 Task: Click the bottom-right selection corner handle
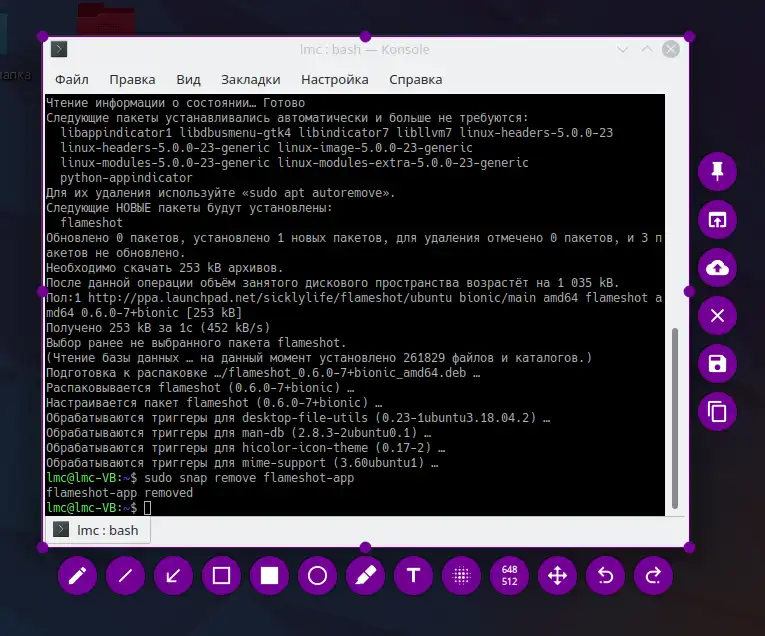689,547
